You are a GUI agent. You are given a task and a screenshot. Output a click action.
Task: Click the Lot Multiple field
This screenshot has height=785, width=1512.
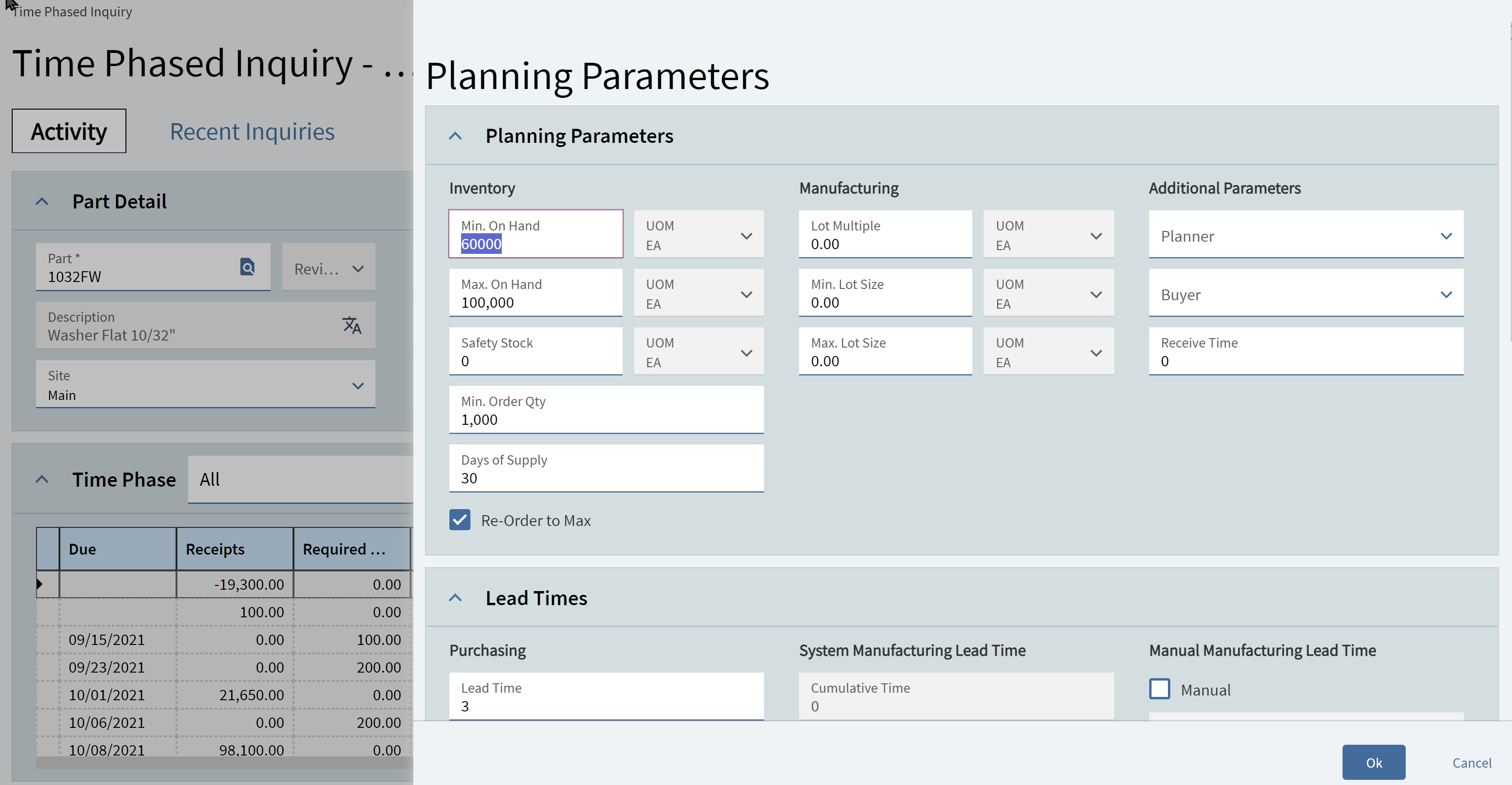tap(885, 234)
